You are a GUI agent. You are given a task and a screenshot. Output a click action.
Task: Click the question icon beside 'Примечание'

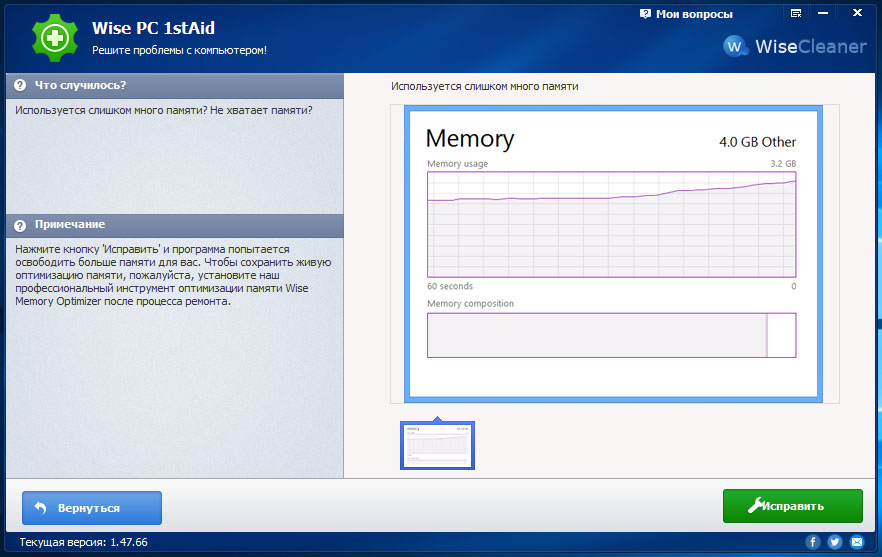click(20, 225)
